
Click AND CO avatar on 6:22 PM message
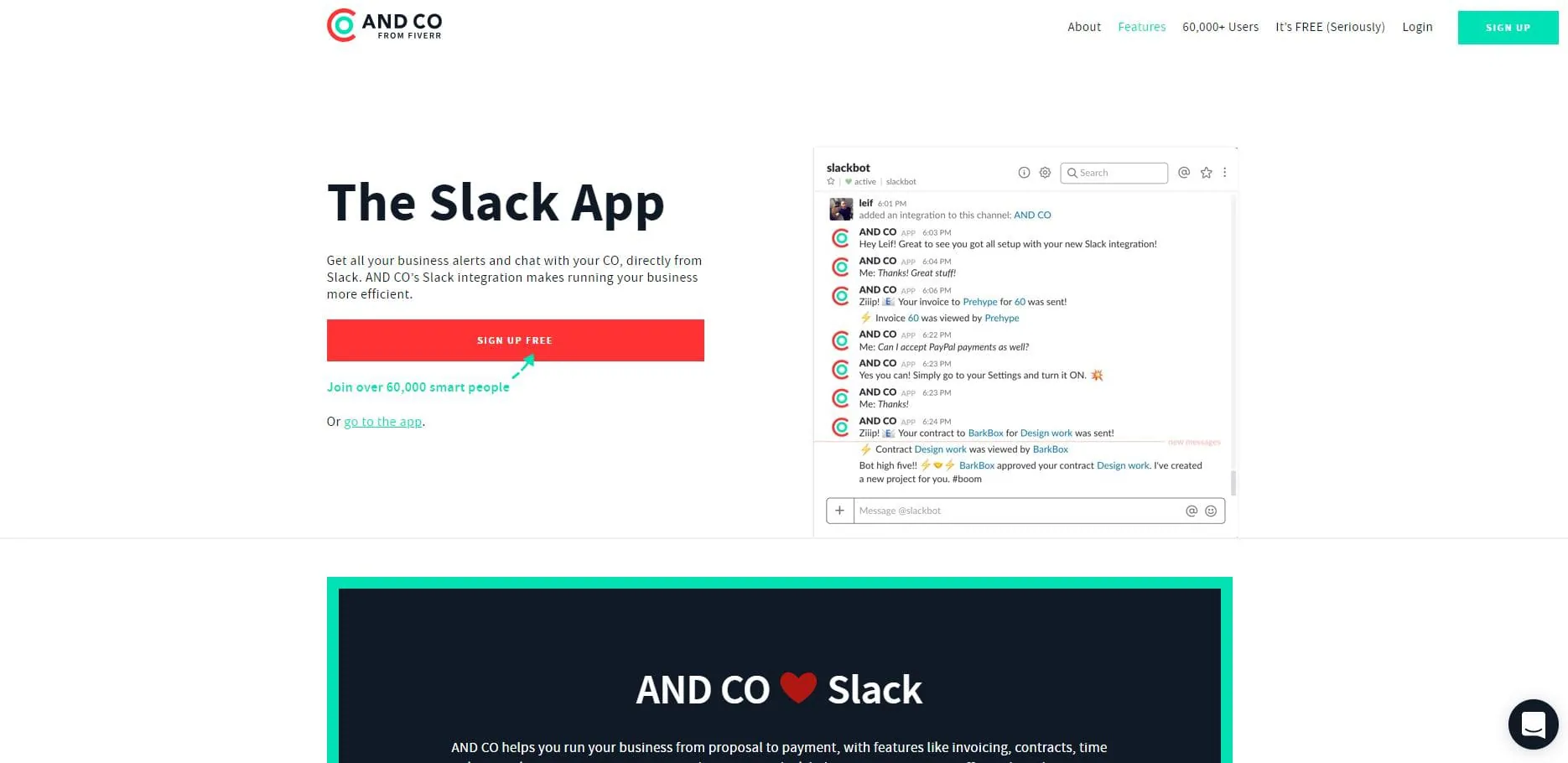pyautogui.click(x=840, y=340)
